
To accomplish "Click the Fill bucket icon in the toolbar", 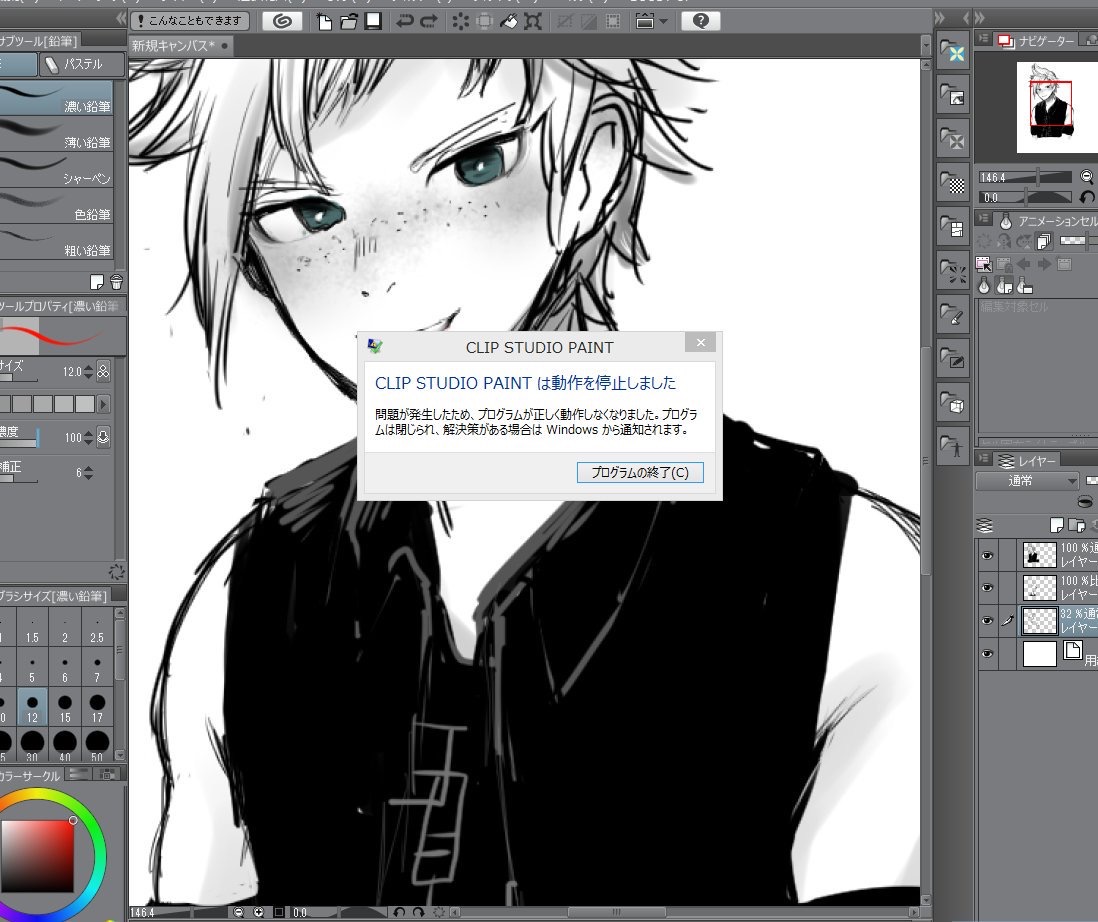I will coord(509,20).
